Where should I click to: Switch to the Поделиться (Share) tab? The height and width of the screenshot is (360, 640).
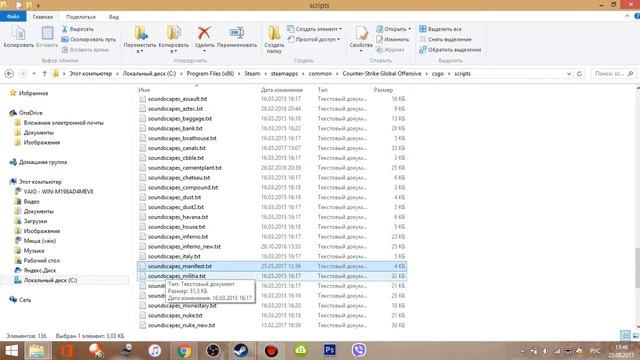coord(81,17)
